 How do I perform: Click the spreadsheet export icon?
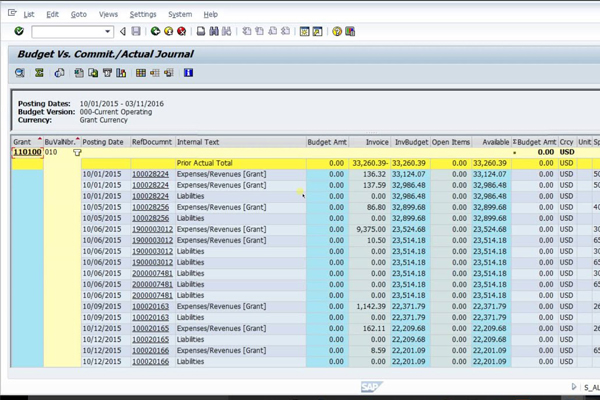click(79, 73)
